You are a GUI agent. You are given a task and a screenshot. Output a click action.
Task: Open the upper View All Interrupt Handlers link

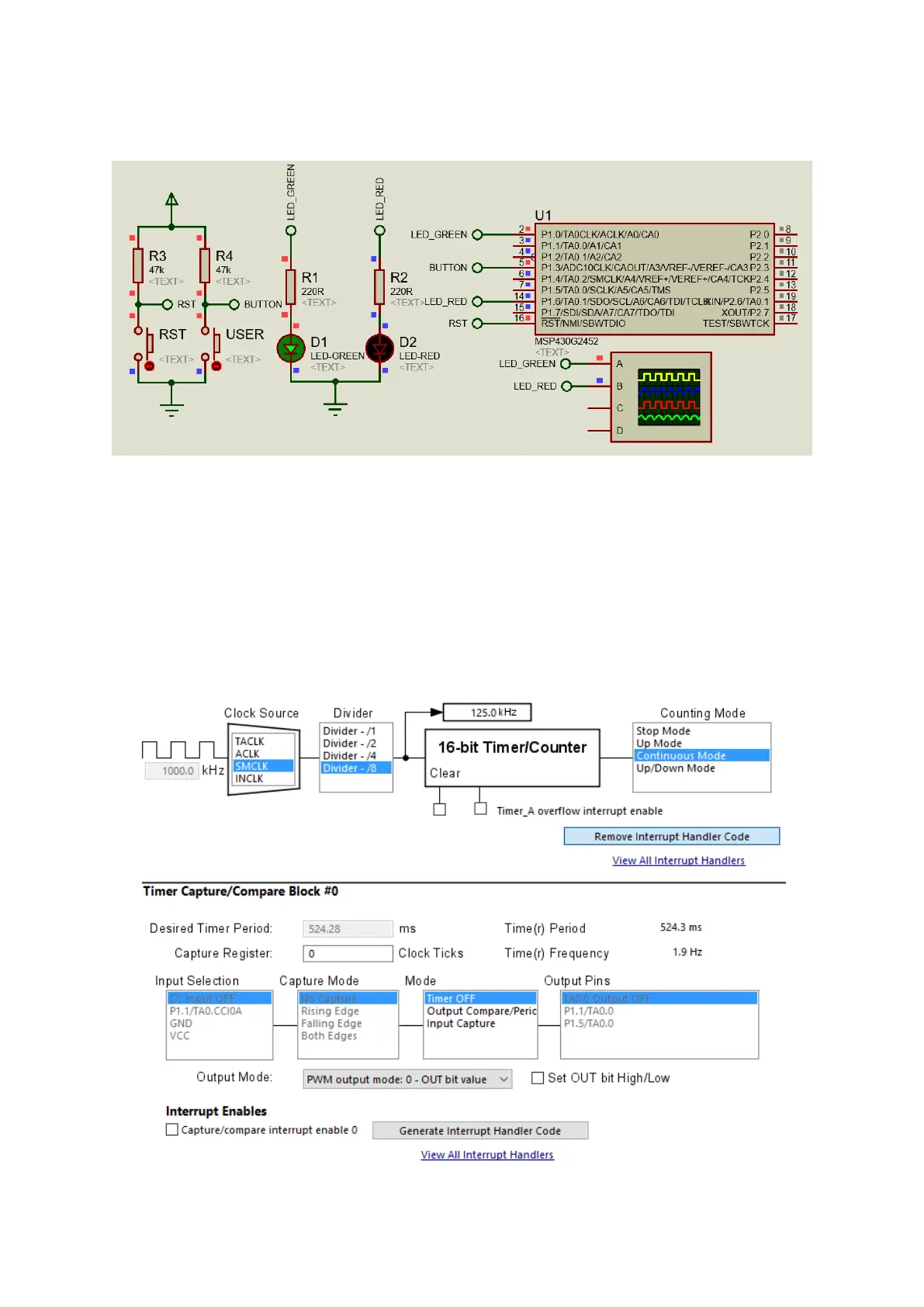[679, 861]
